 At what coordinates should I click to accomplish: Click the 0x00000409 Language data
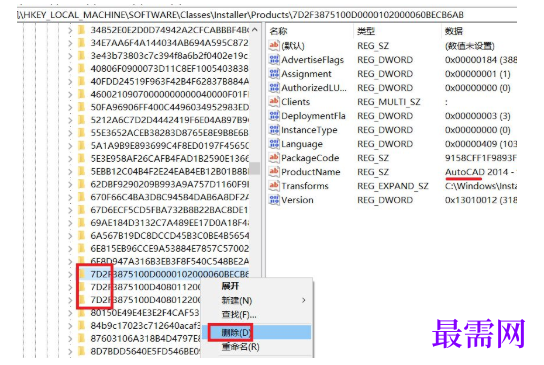481,144
